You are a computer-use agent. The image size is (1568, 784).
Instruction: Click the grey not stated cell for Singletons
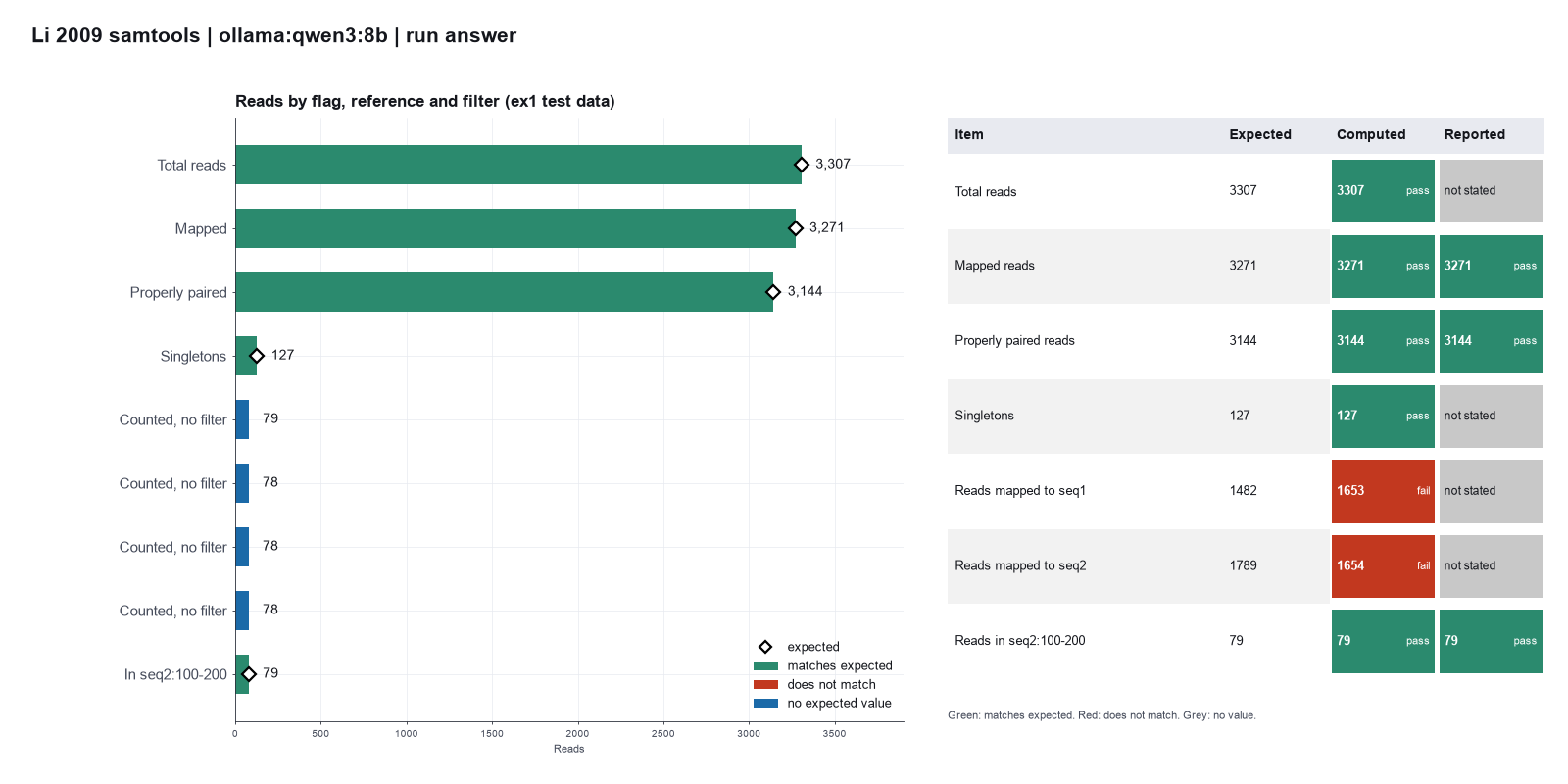click(1491, 416)
